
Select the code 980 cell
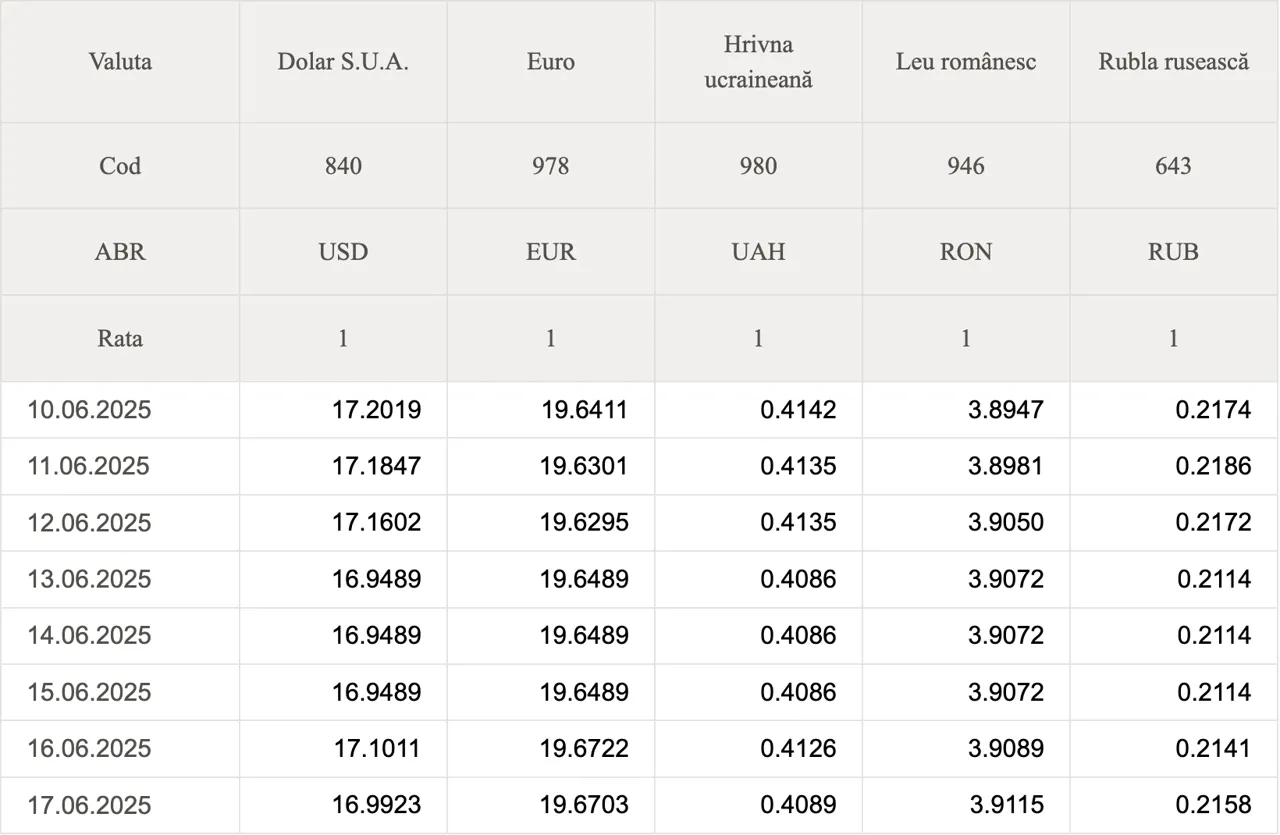tap(758, 166)
